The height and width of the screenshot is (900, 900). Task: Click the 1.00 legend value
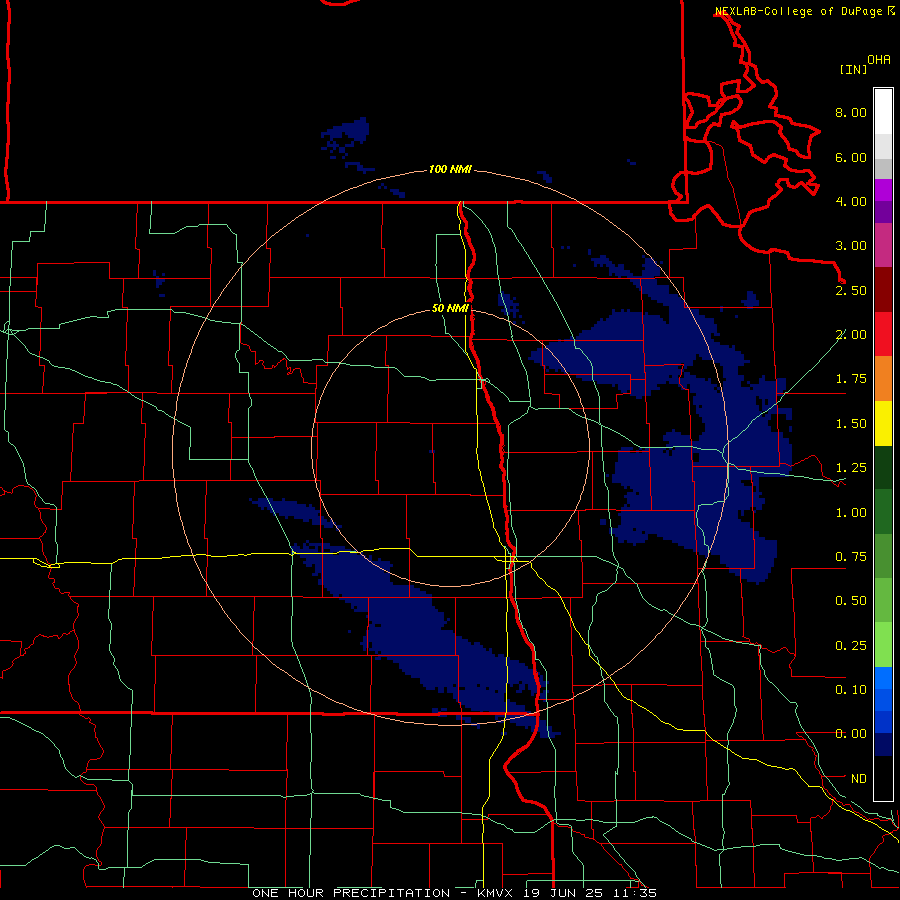[x=851, y=513]
